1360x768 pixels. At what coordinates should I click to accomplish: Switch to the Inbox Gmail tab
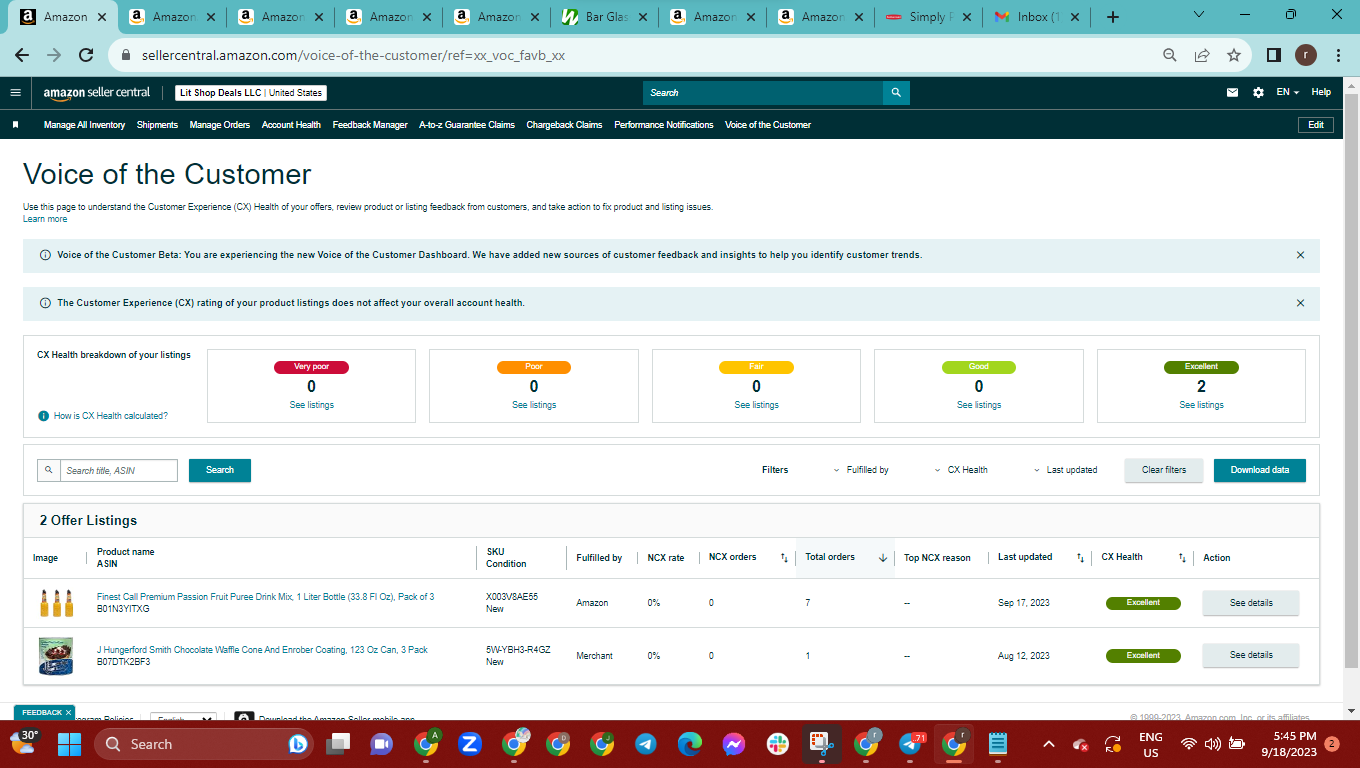(1037, 17)
